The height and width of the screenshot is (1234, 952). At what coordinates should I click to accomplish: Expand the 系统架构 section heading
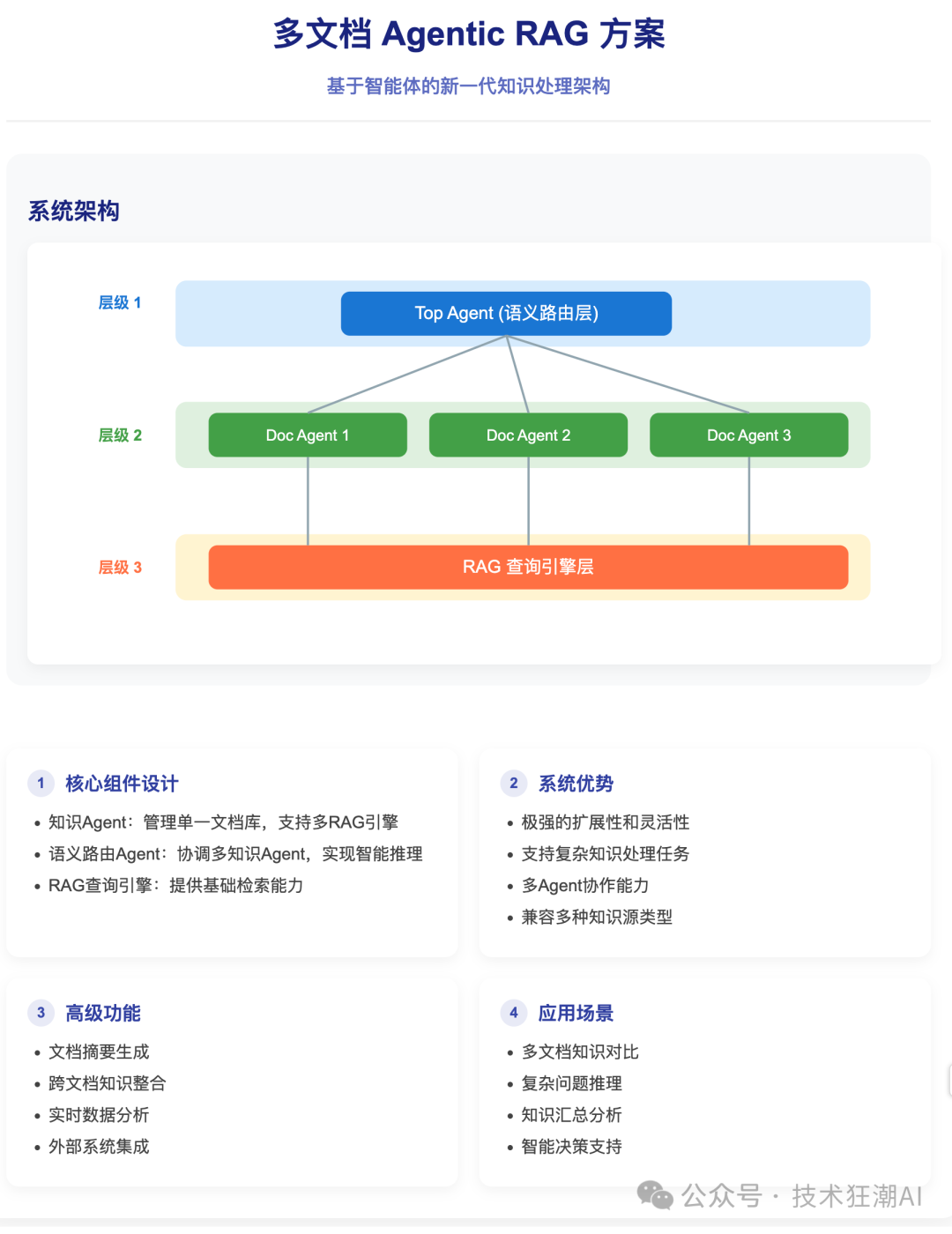click(74, 212)
